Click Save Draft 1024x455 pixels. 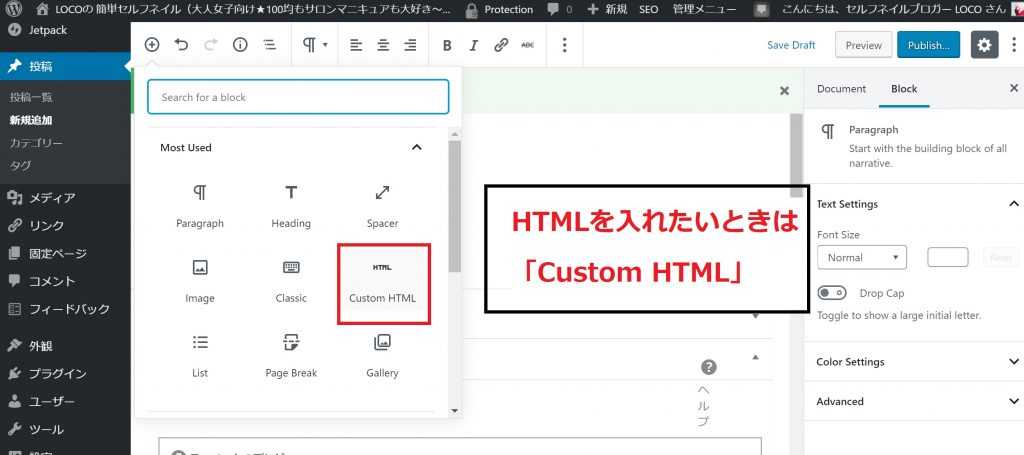[791, 45]
